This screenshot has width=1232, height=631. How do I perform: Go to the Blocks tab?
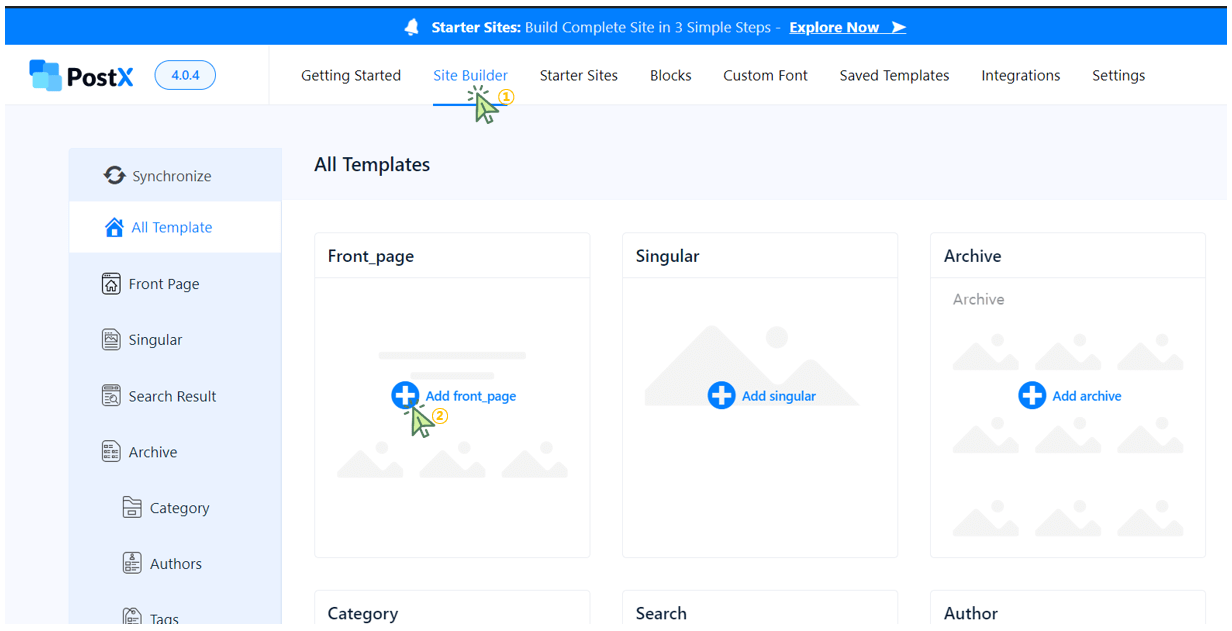tap(671, 75)
